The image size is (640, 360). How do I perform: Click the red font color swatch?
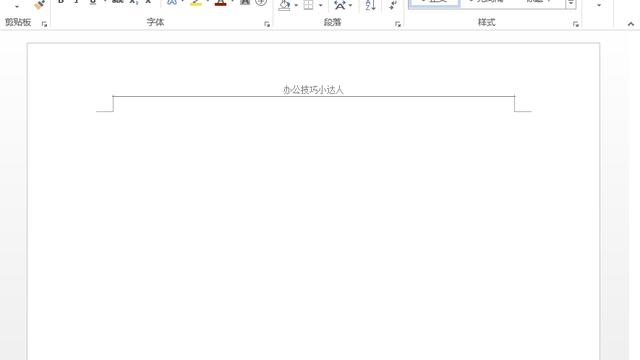tap(220, 3)
